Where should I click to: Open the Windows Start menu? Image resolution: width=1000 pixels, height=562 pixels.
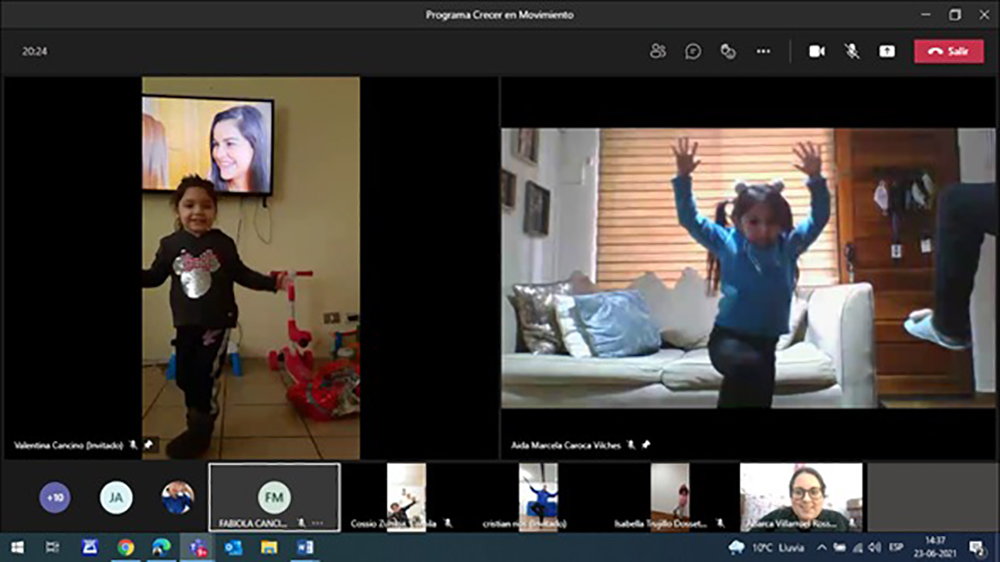[17, 547]
